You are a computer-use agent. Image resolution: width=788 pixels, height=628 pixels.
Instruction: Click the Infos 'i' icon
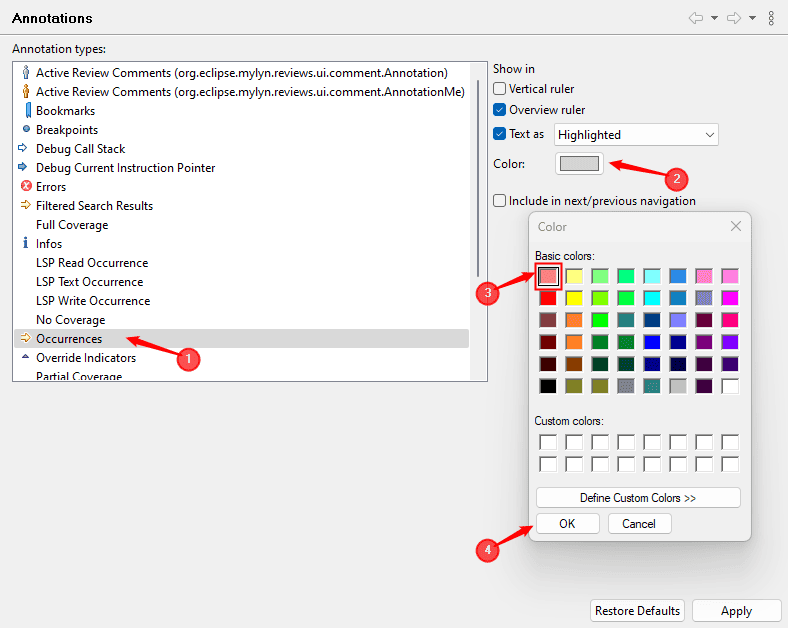click(x=26, y=243)
